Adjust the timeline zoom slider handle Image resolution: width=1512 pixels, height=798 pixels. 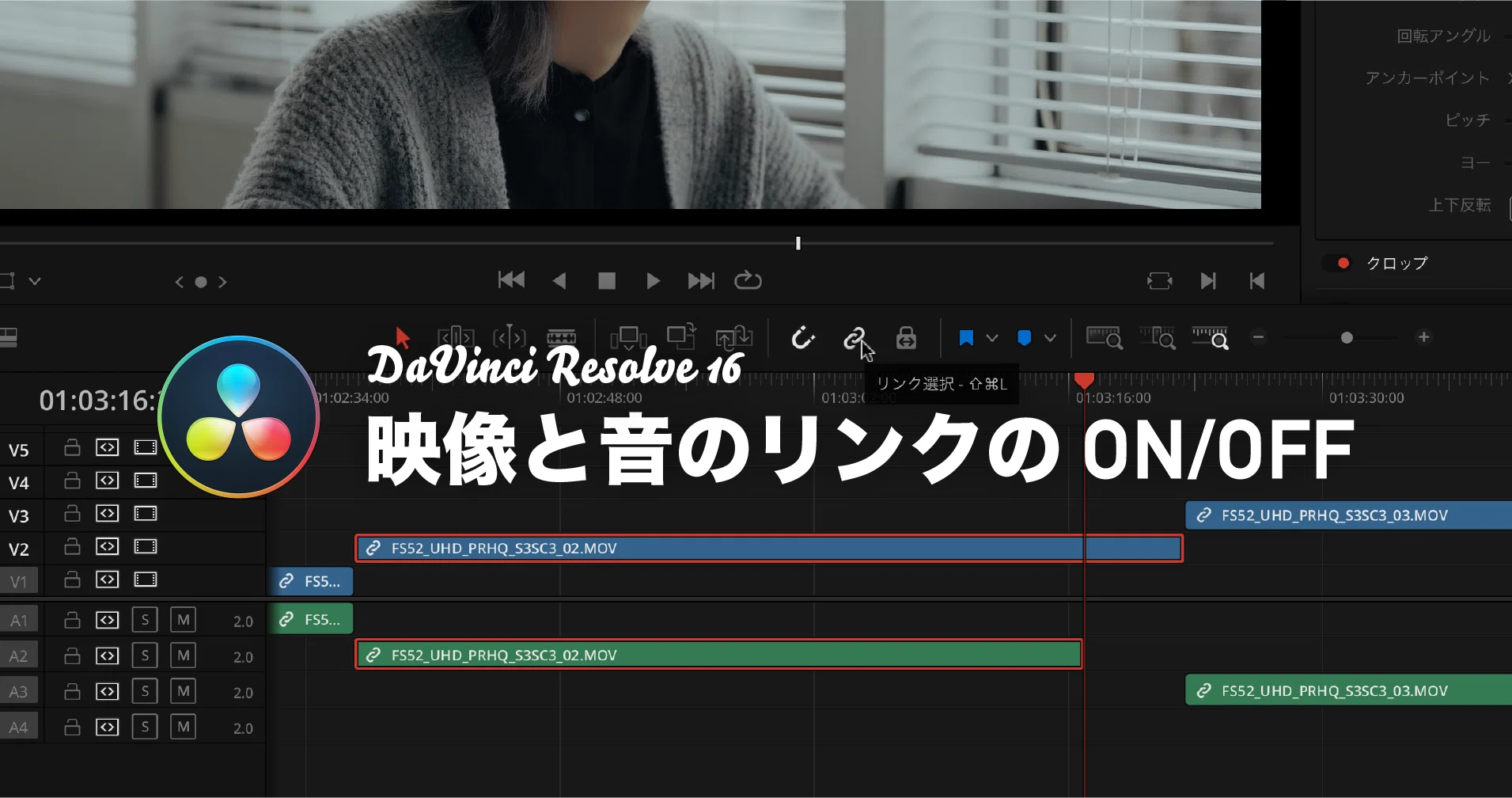pyautogui.click(x=1347, y=338)
